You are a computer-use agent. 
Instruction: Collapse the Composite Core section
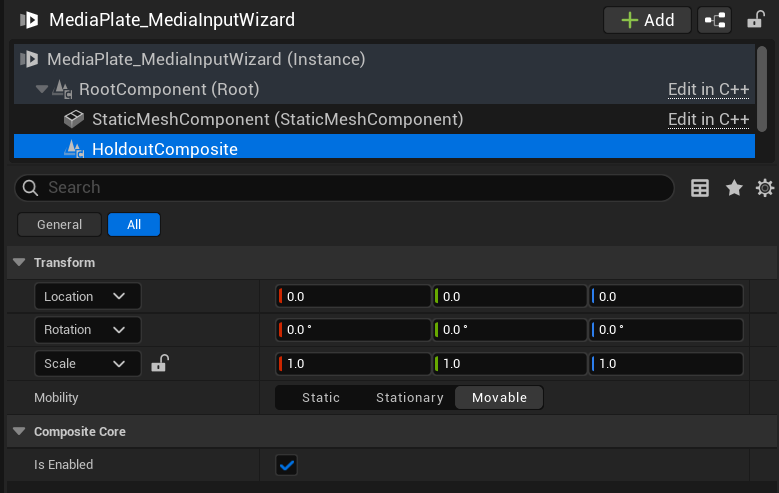19,431
